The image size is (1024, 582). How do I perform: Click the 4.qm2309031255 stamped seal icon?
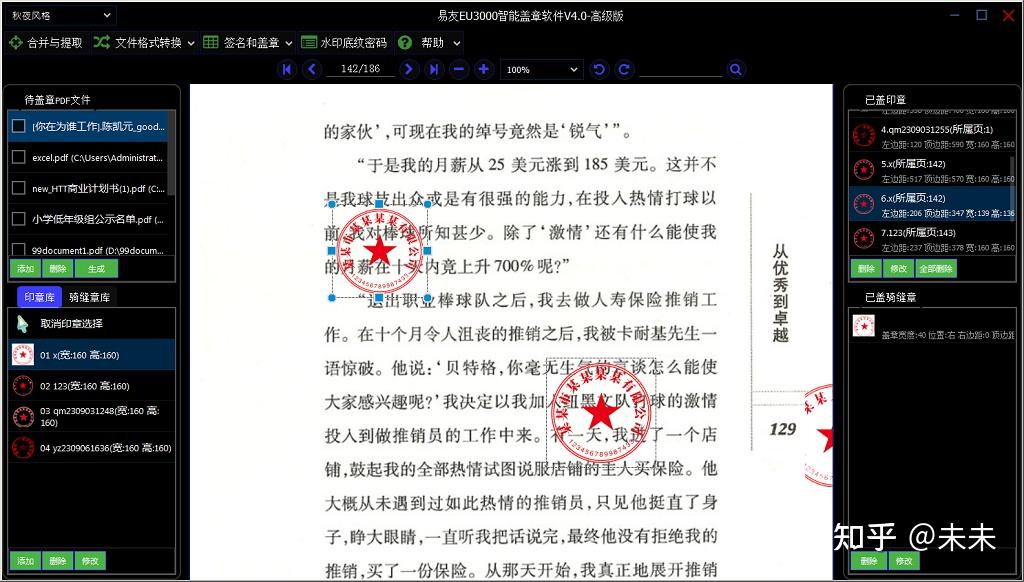[x=864, y=135]
